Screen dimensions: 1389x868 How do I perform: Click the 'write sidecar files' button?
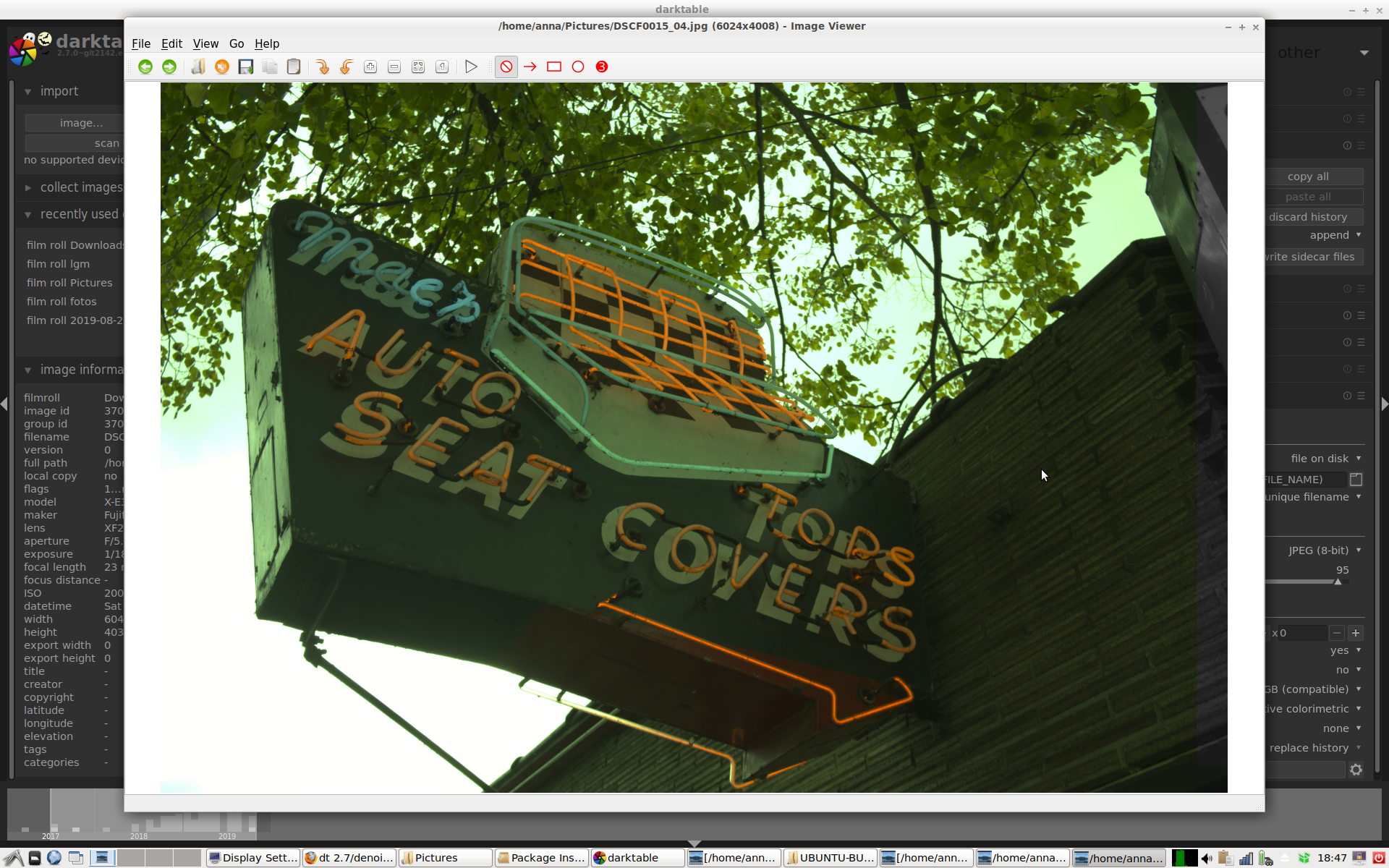tap(1314, 257)
